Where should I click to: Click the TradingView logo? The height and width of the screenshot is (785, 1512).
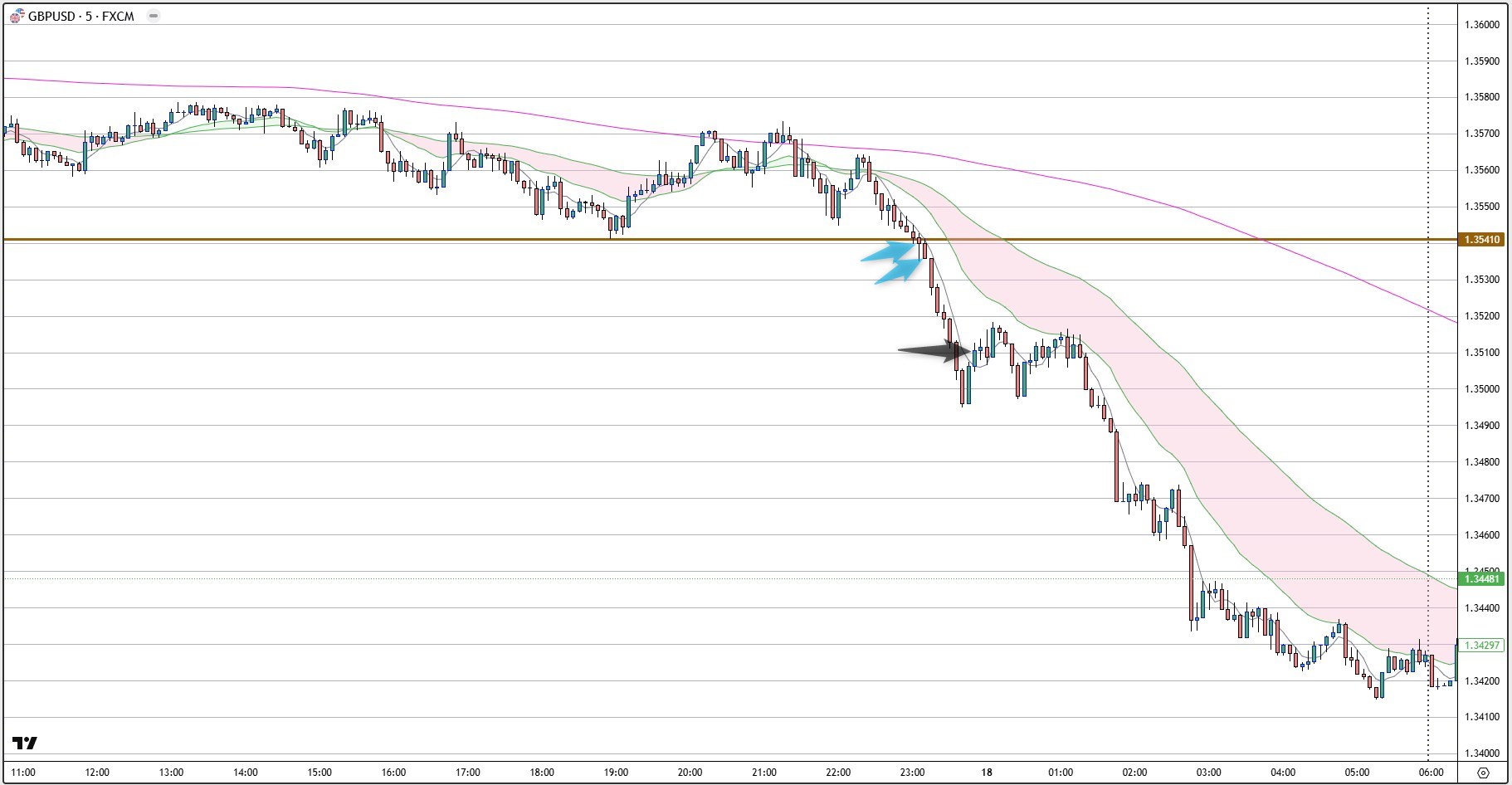[25, 743]
